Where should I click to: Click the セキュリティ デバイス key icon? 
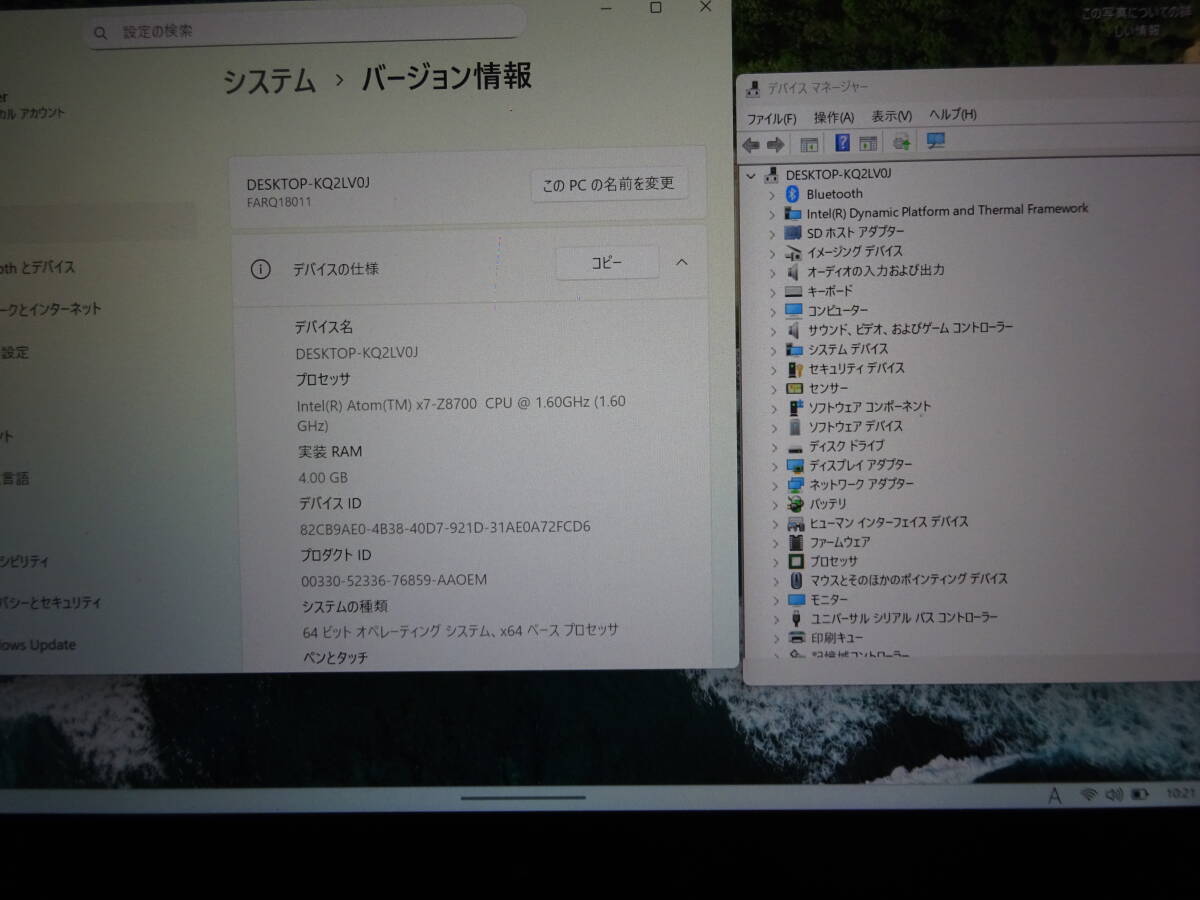click(795, 368)
